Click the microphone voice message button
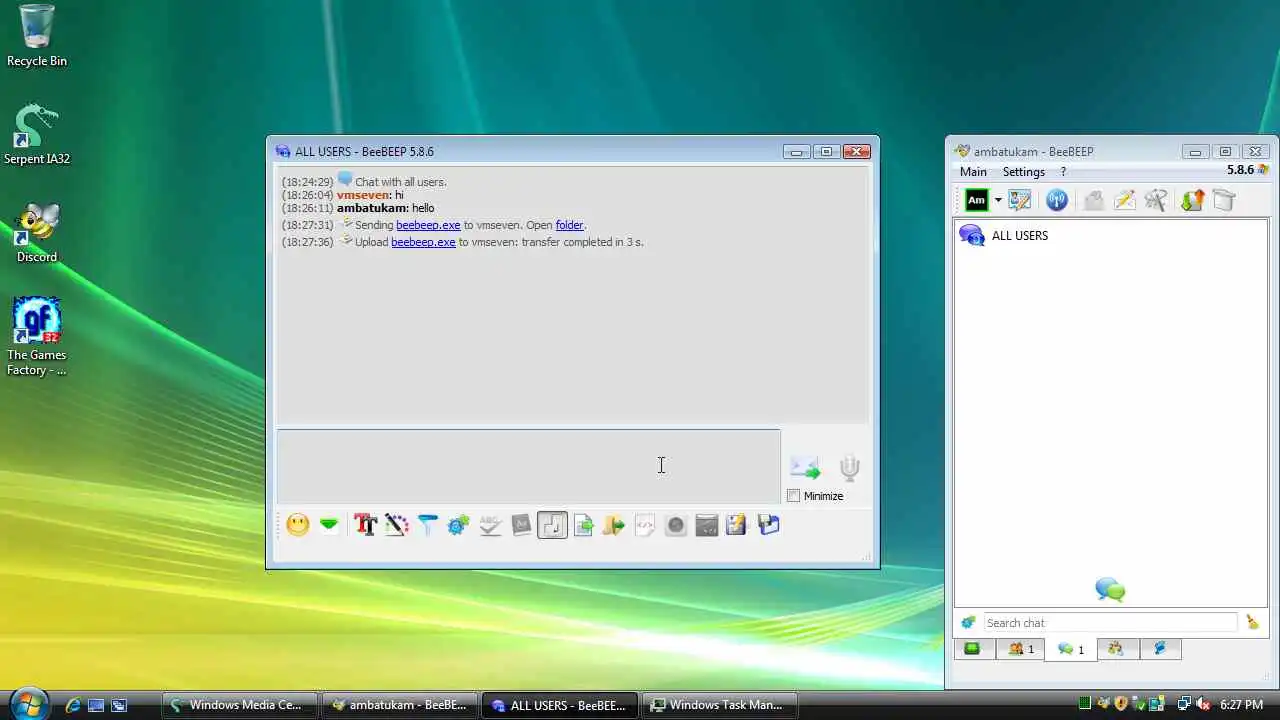Viewport: 1280px width, 720px height. [x=849, y=467]
